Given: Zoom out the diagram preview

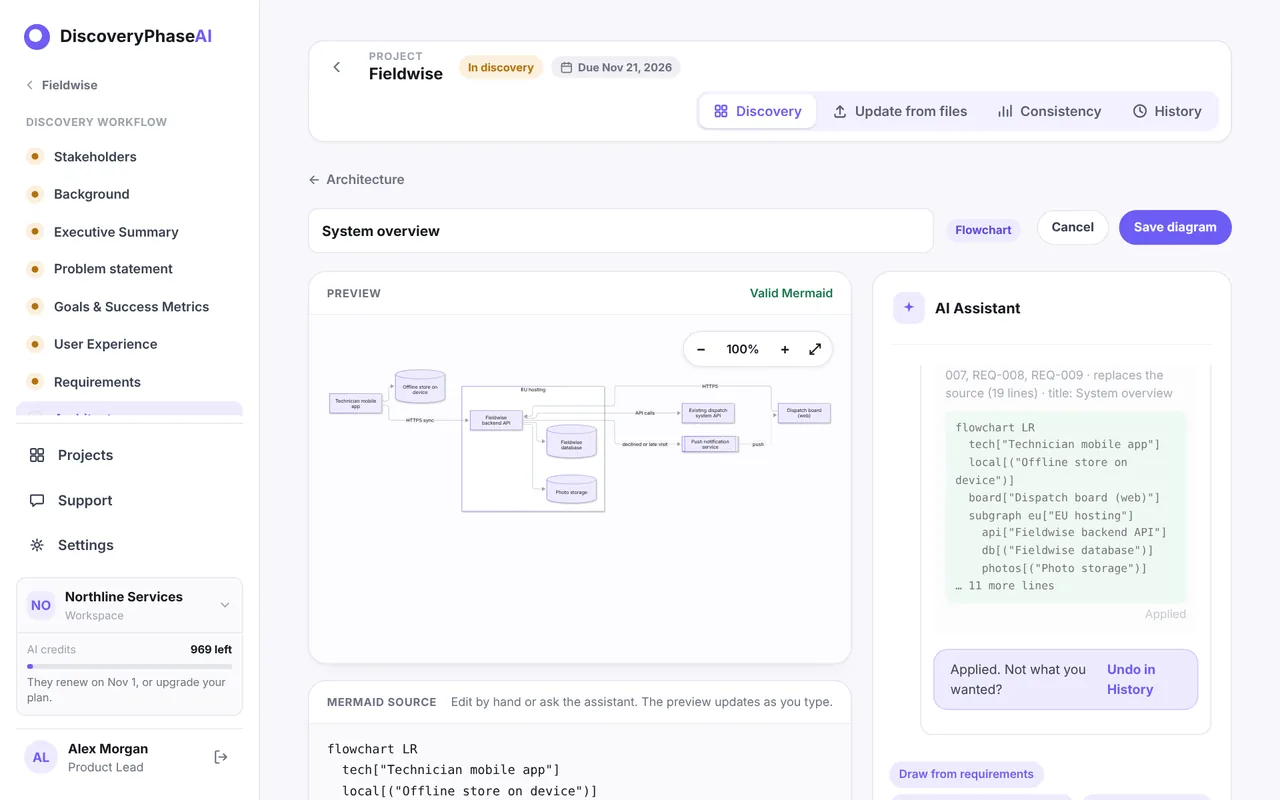Looking at the screenshot, I should point(701,349).
